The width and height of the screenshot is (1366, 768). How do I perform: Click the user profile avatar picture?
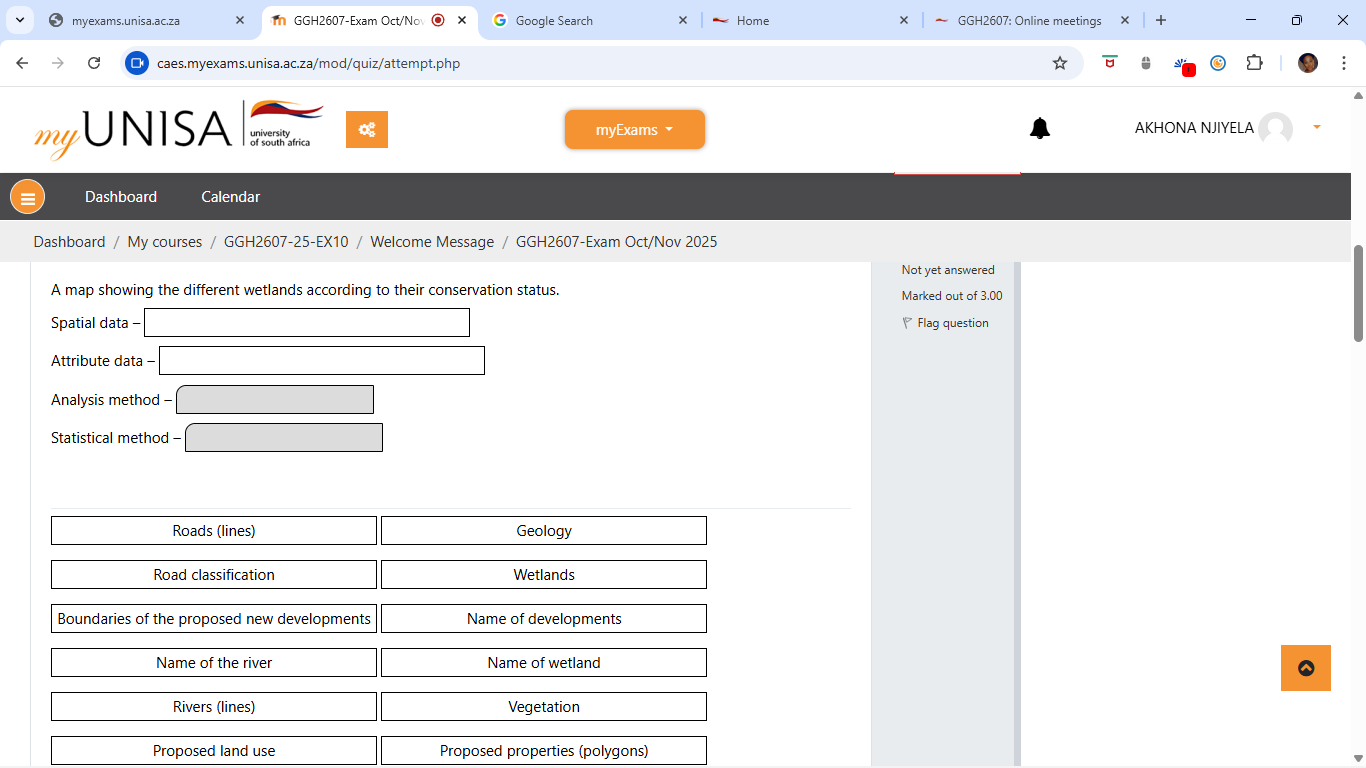(1275, 129)
